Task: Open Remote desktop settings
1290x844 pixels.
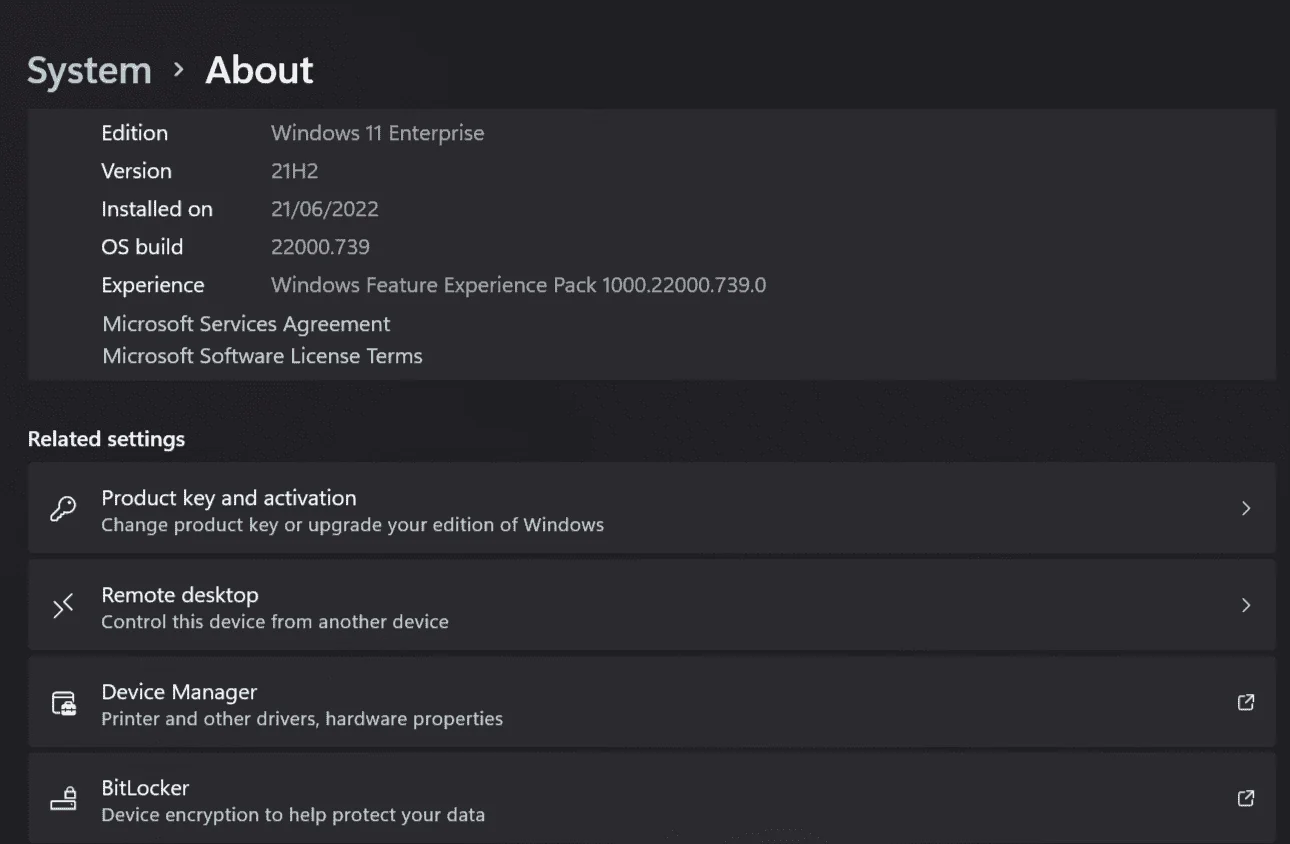Action: [652, 605]
